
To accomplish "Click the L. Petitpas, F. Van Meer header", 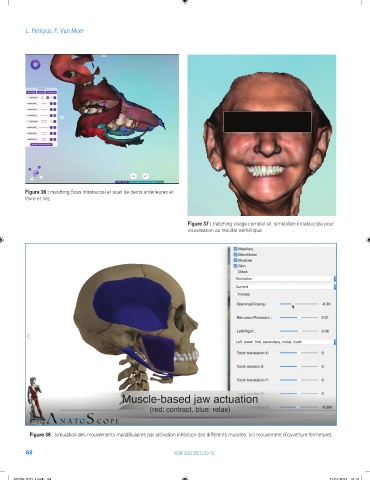I will point(54,31).
